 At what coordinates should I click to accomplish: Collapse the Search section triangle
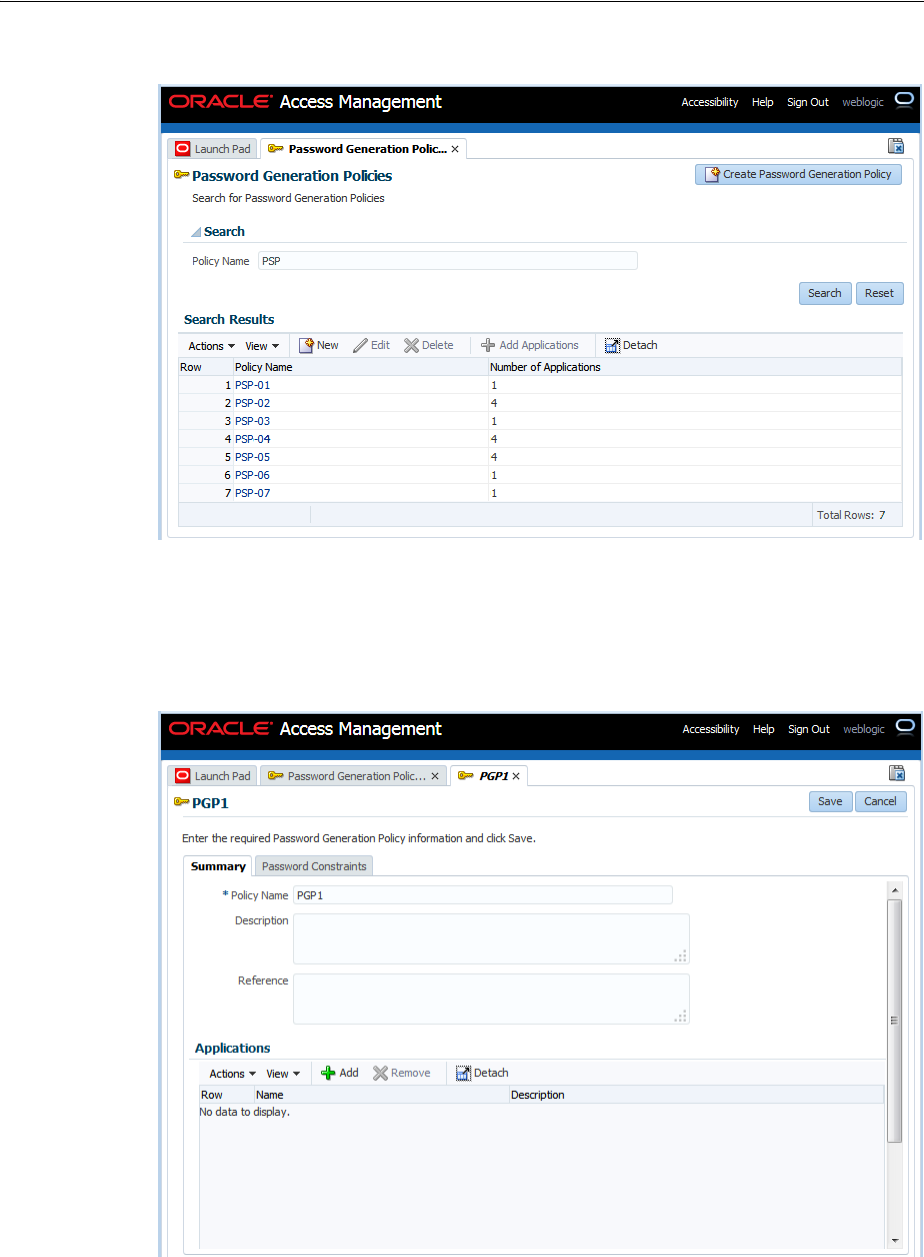coord(196,232)
